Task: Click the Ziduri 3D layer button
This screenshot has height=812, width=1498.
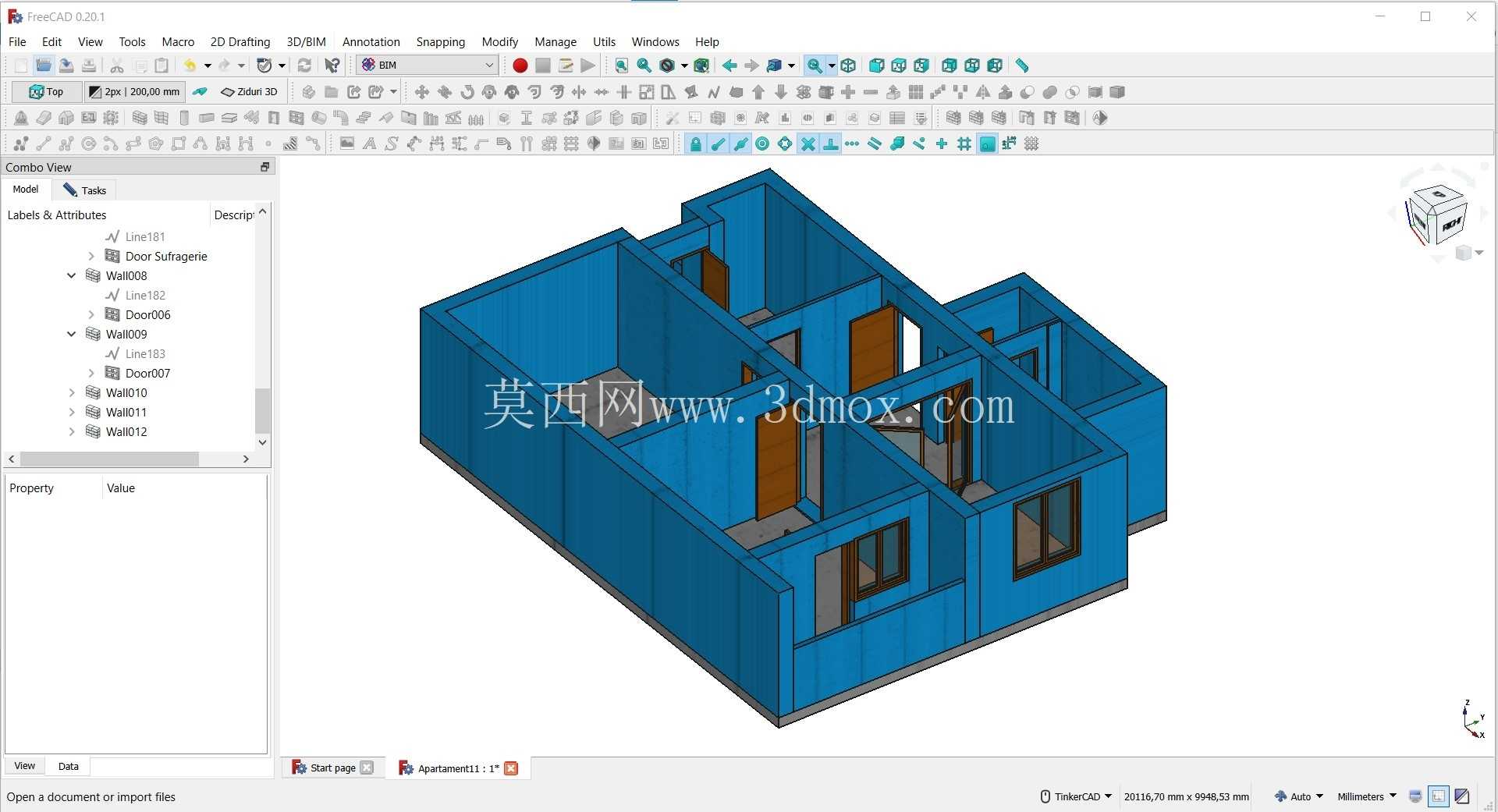Action: click(x=249, y=92)
